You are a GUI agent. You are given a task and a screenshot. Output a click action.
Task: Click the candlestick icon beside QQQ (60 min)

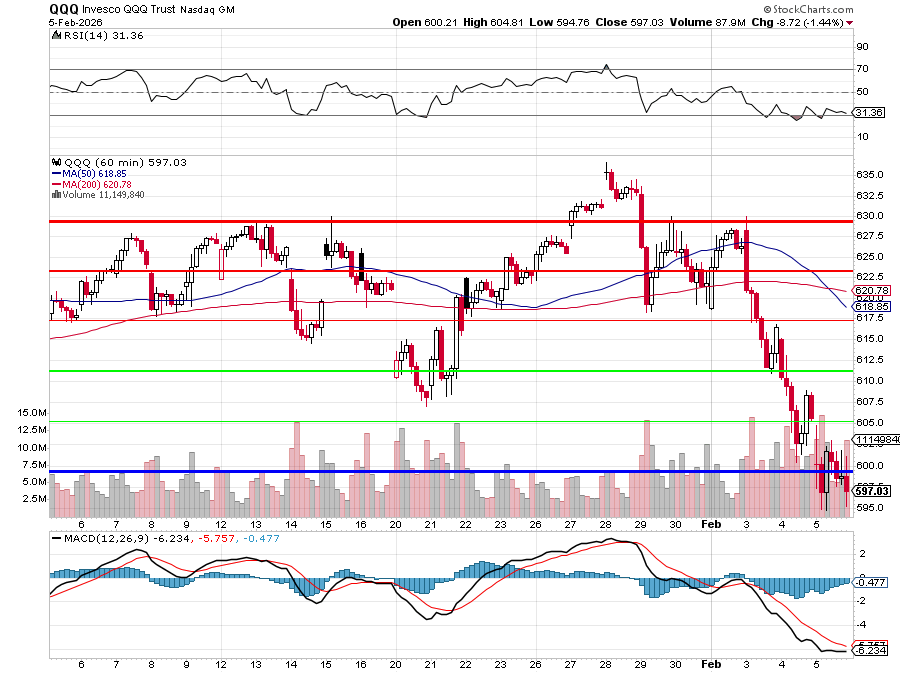[55, 162]
